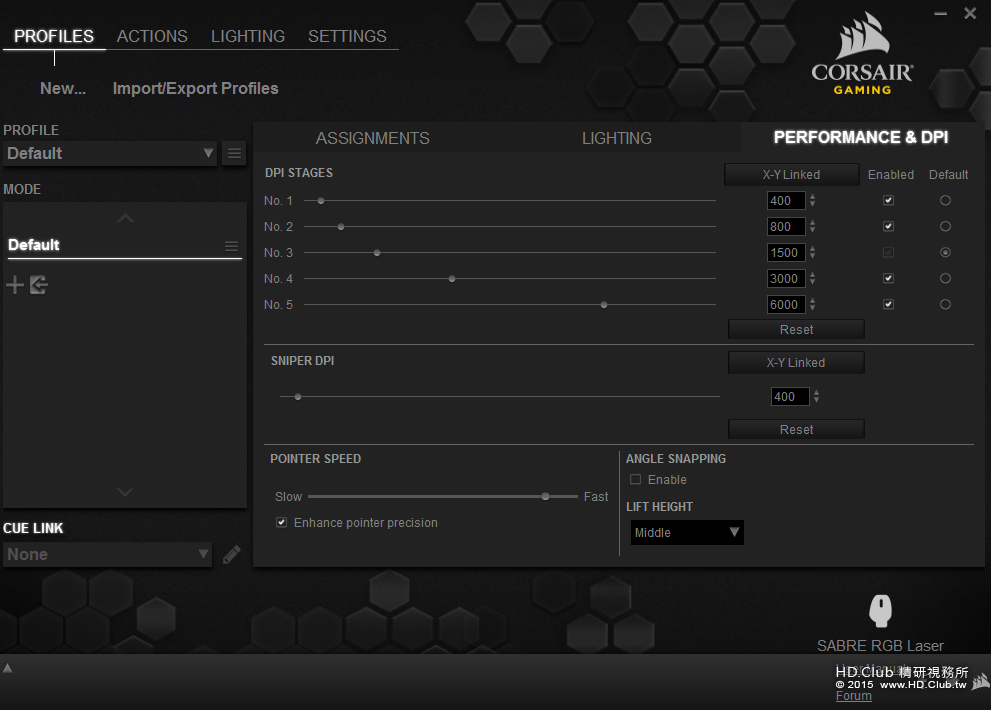Step the No. 2 DPI value spinner
Screen dimensions: 991x710
[812, 226]
